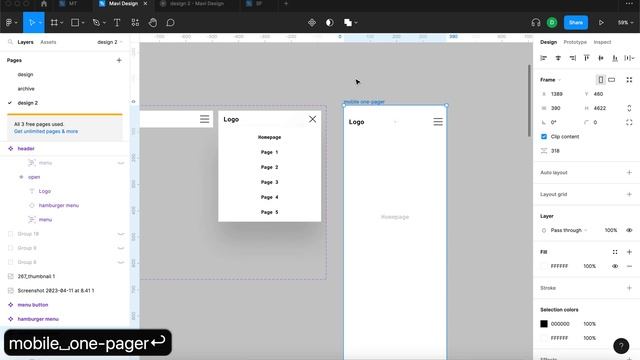Select the Hand tool
The image size is (640, 360).
pyautogui.click(x=153, y=23)
